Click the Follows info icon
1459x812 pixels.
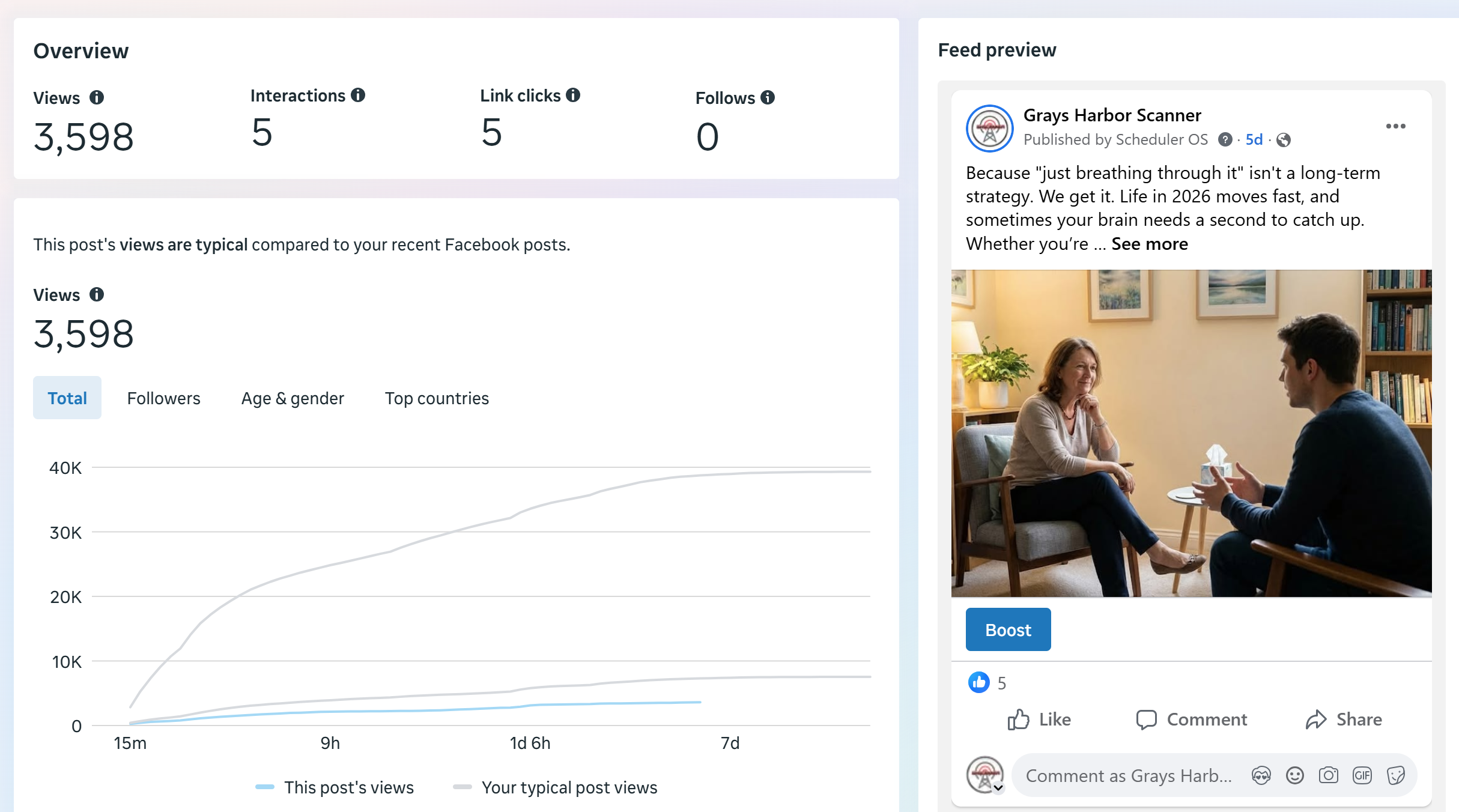pyautogui.click(x=768, y=97)
